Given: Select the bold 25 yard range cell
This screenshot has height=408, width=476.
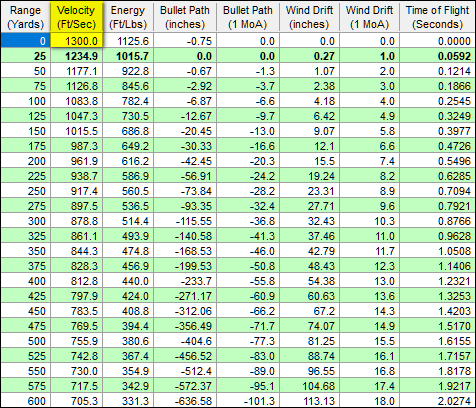Looking at the screenshot, I should (25, 56).
